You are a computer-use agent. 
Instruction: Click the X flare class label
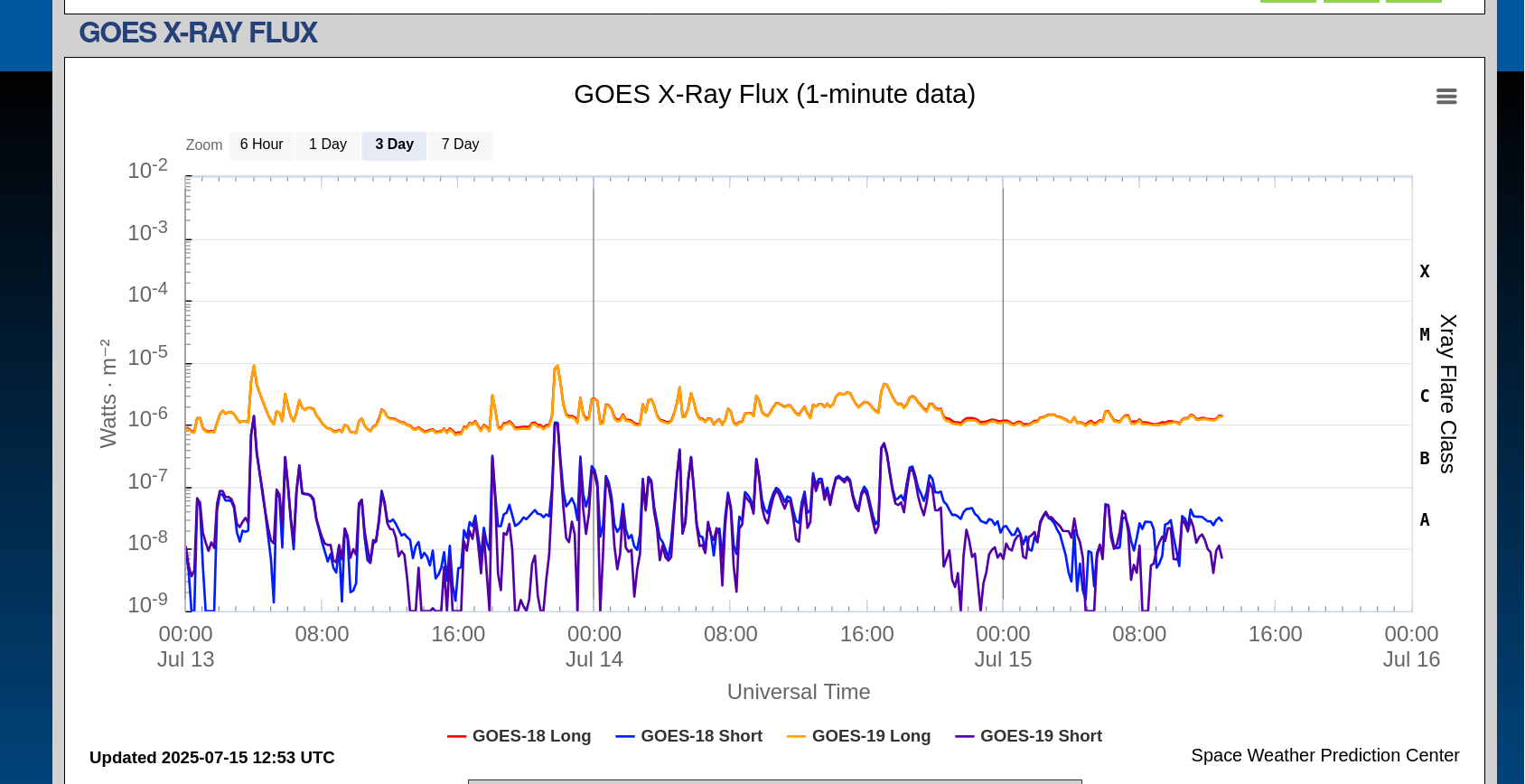[1425, 271]
